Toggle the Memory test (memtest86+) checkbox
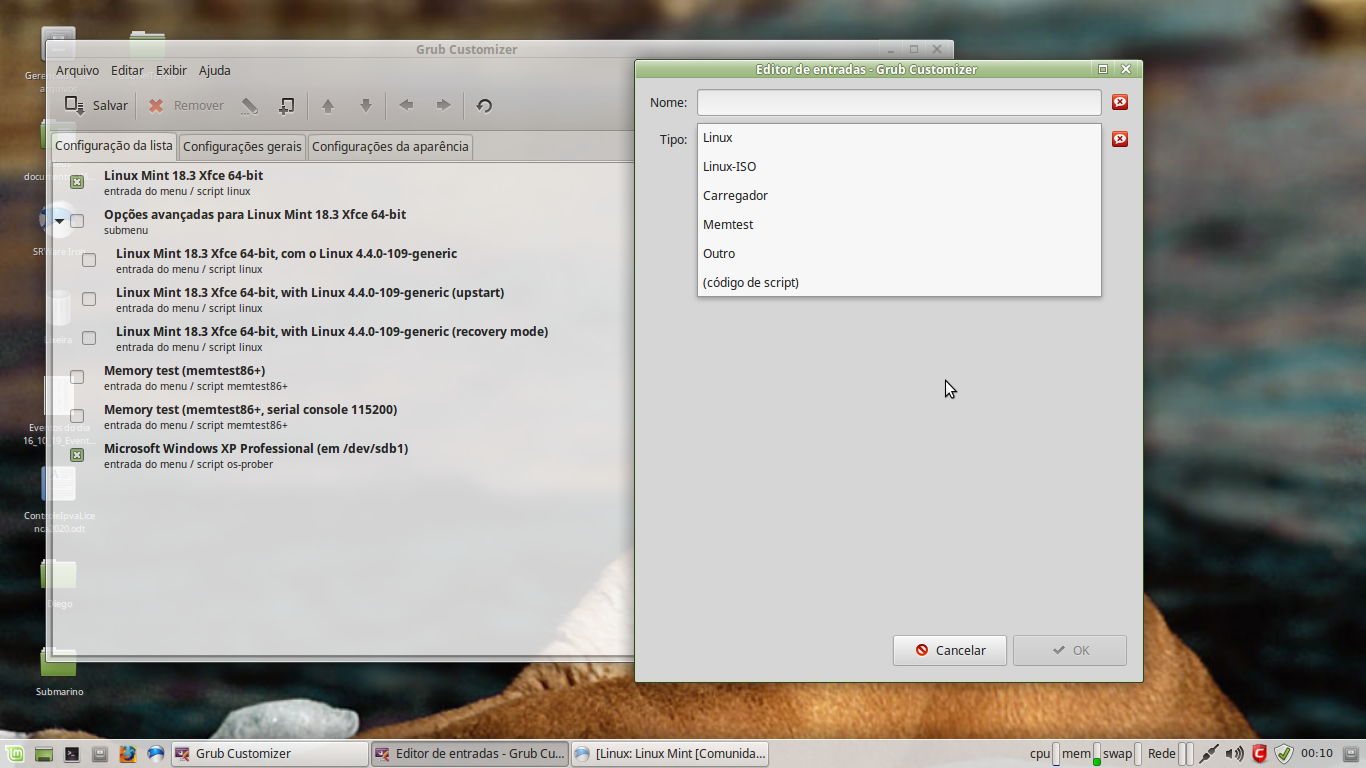1366x768 pixels. (x=77, y=377)
